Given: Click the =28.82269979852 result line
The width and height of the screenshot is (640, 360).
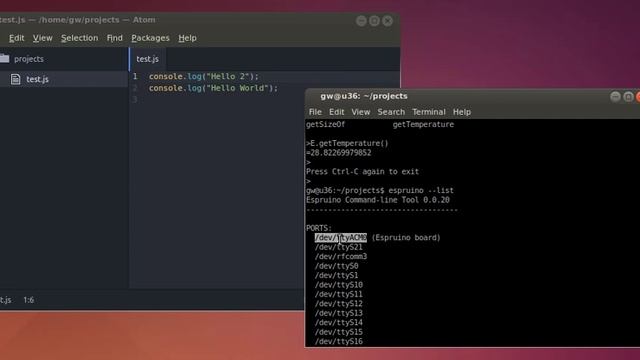Looking at the screenshot, I should pos(339,153).
